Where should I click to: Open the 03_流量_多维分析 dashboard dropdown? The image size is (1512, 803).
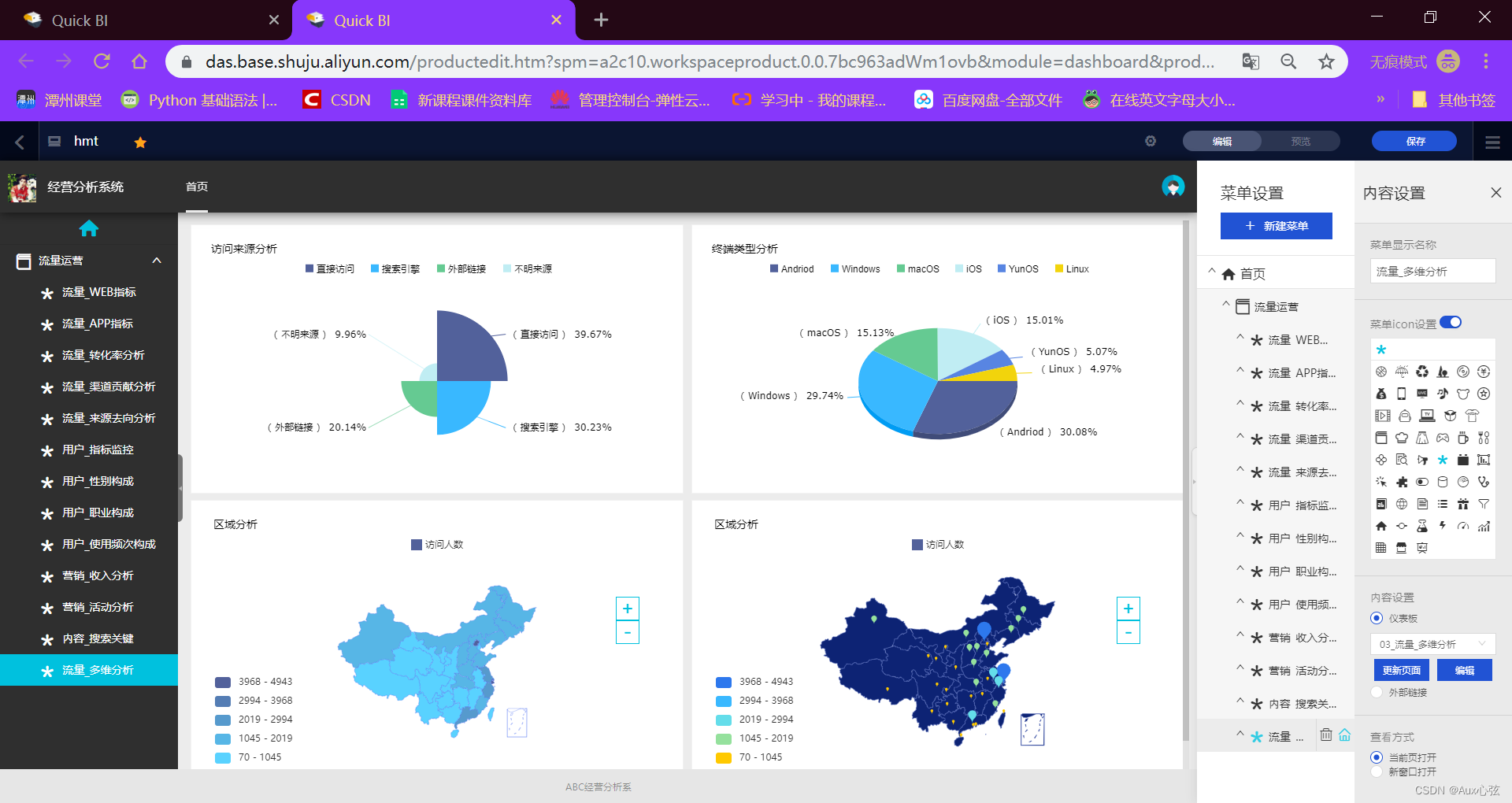click(1432, 644)
